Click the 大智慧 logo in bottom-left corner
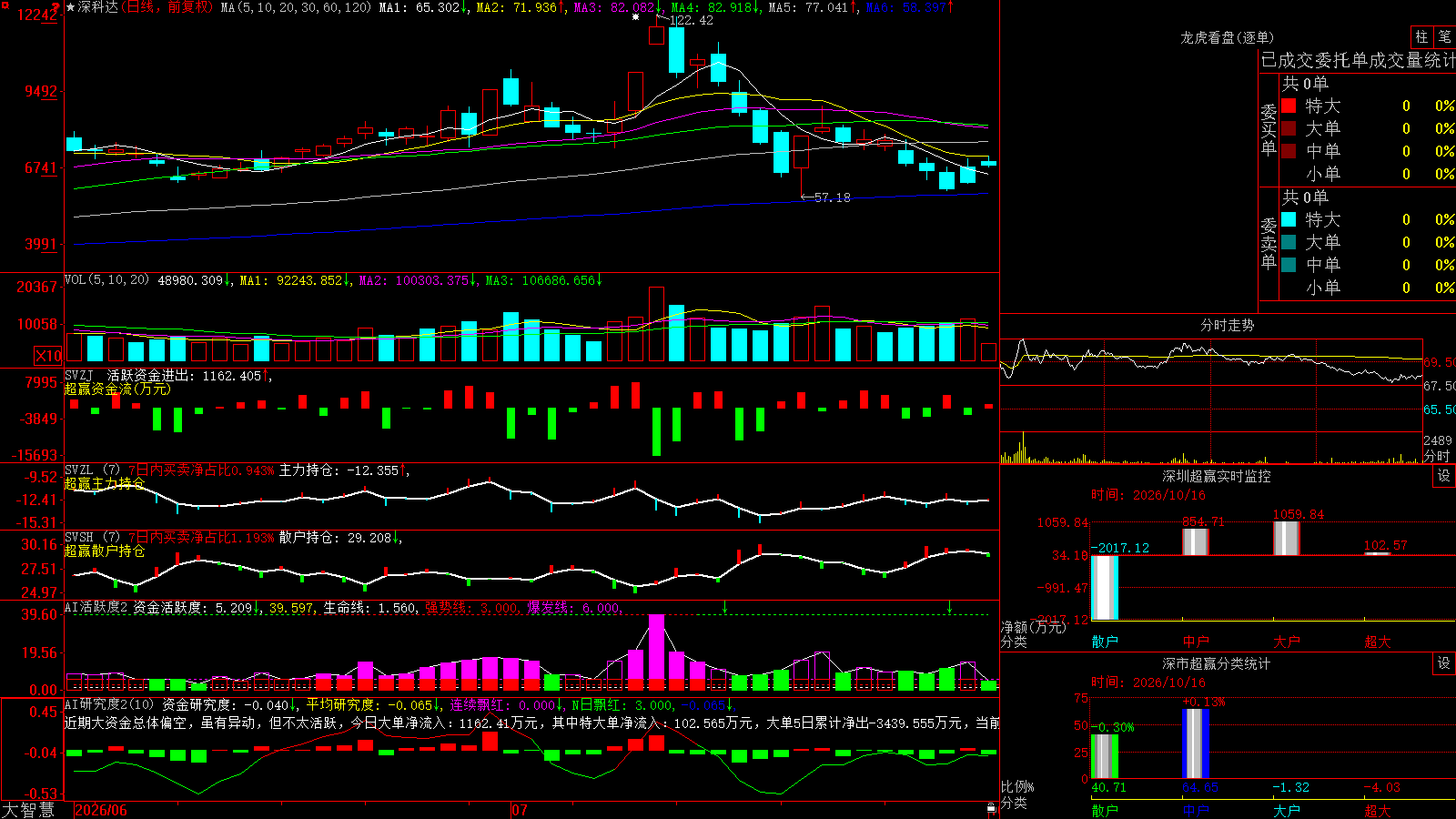This screenshot has height=819, width=1456. [28, 810]
